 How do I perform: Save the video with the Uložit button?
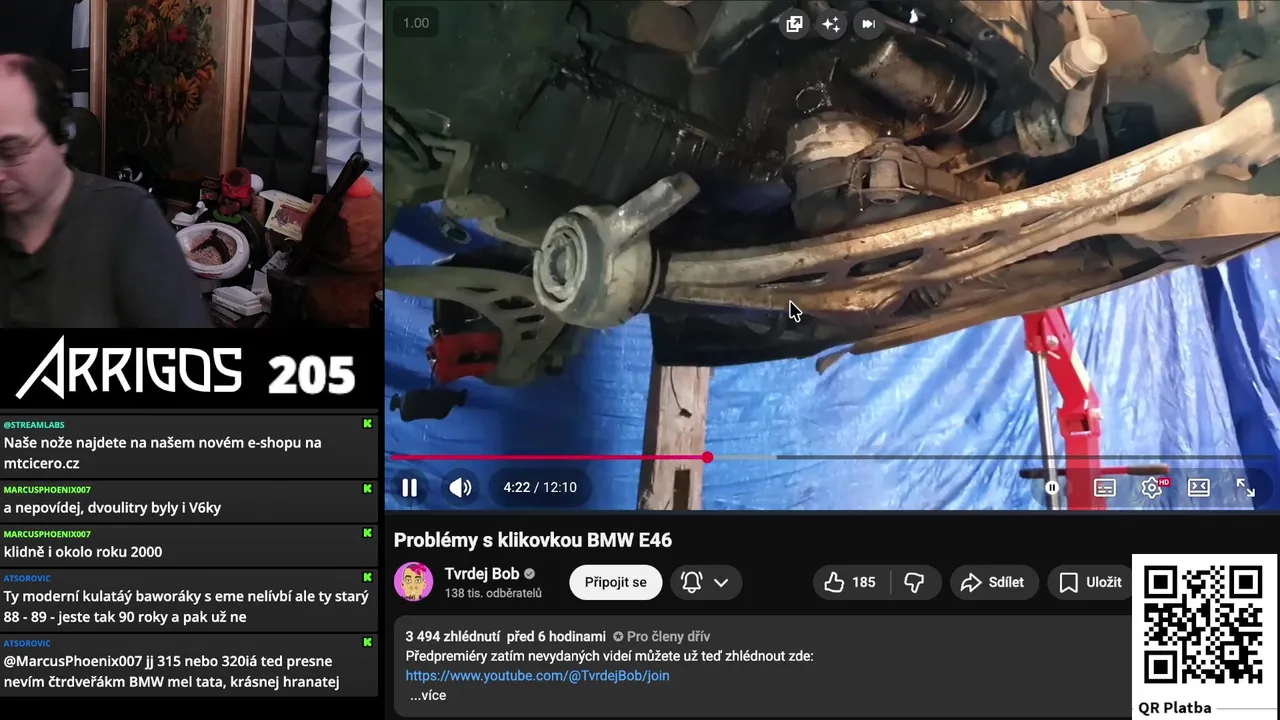pos(1090,582)
